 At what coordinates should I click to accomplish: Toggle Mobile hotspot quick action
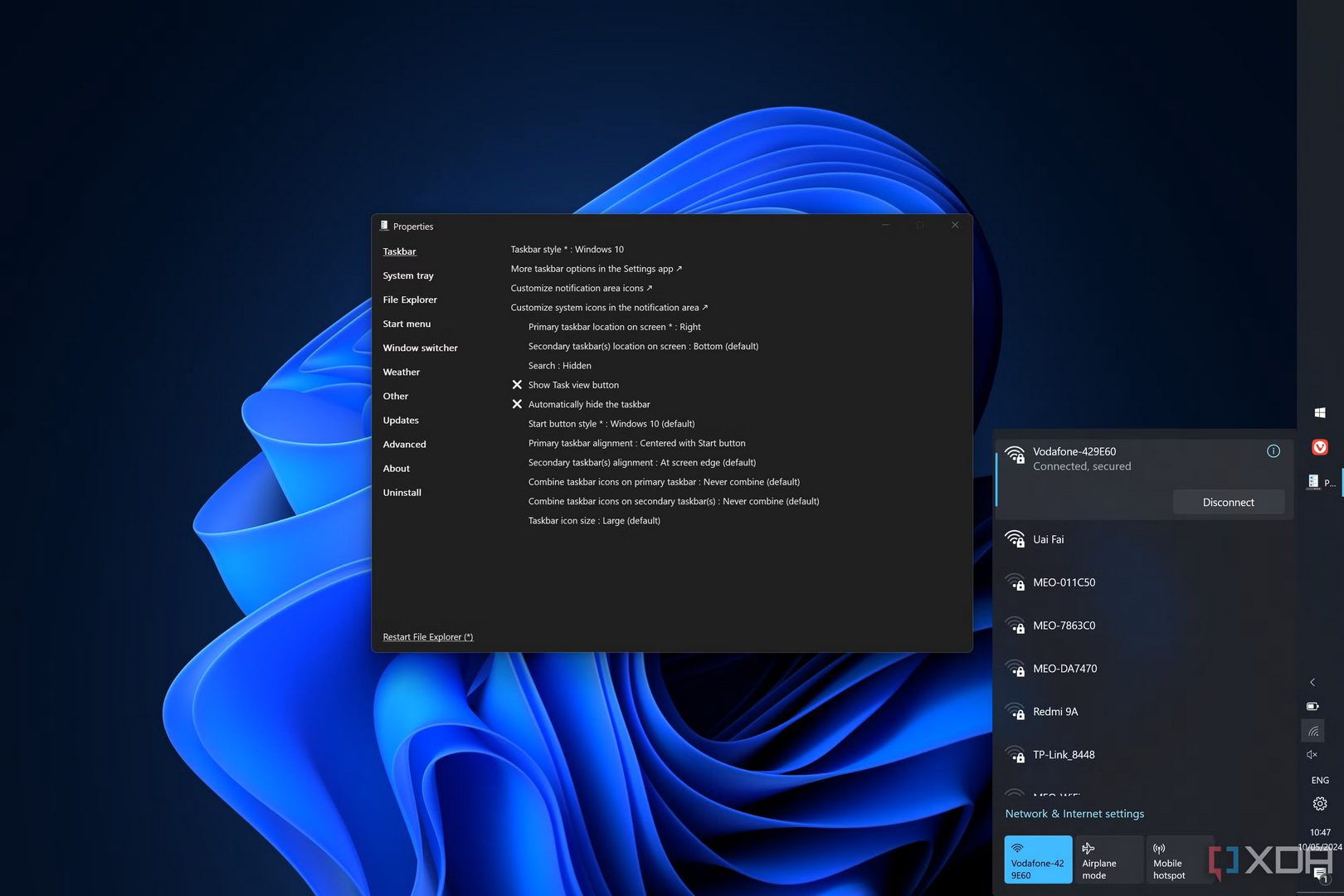click(x=1179, y=860)
